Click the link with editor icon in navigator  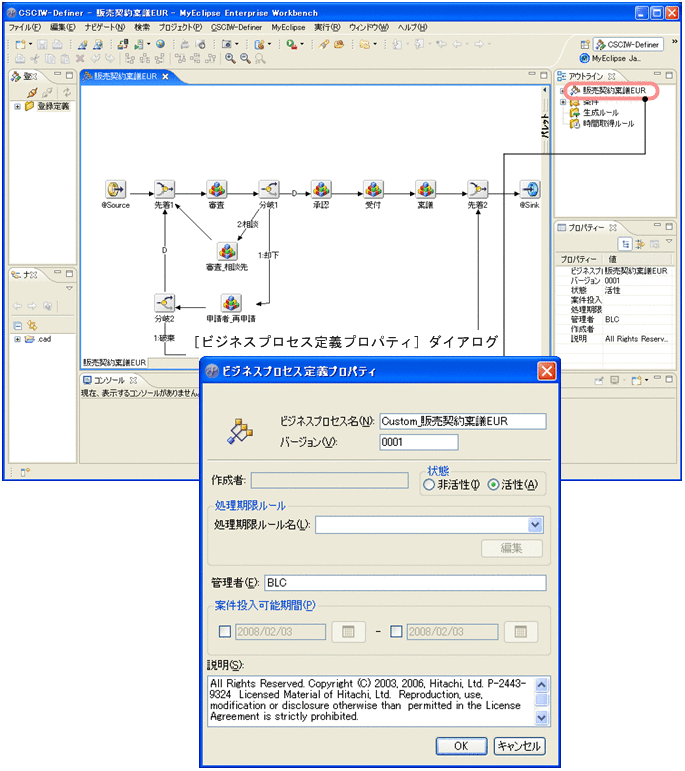click(32, 326)
